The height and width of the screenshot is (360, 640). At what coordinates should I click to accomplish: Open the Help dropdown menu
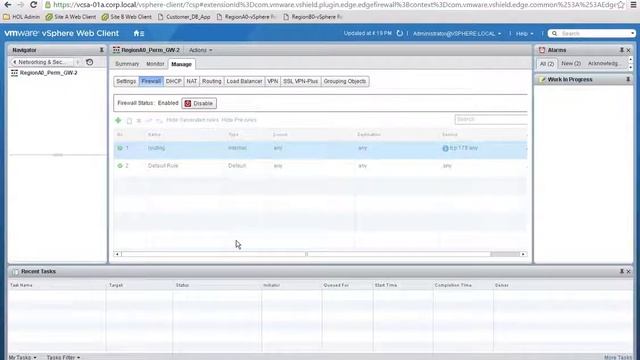pos(524,33)
